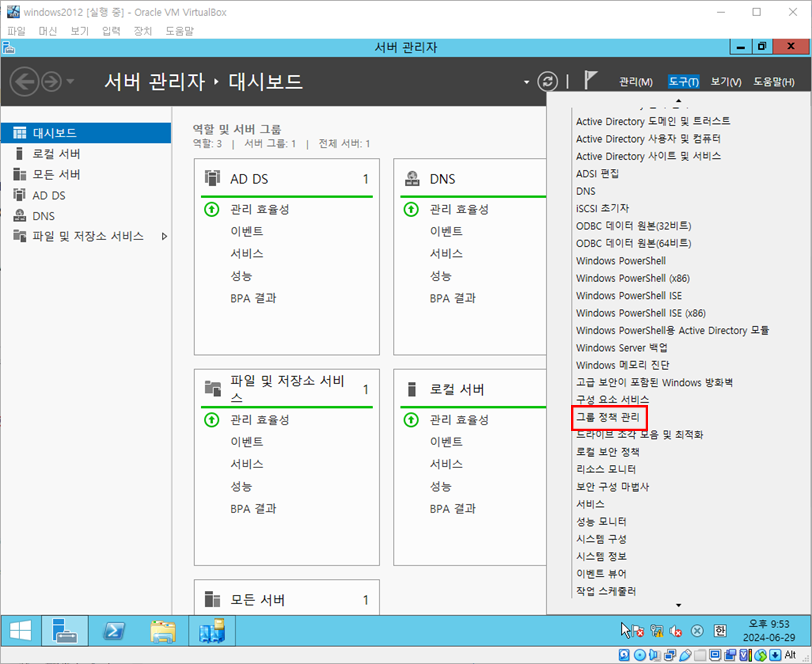
Task: Open ADSI 편집 from tools menu
Action: [x=598, y=174]
